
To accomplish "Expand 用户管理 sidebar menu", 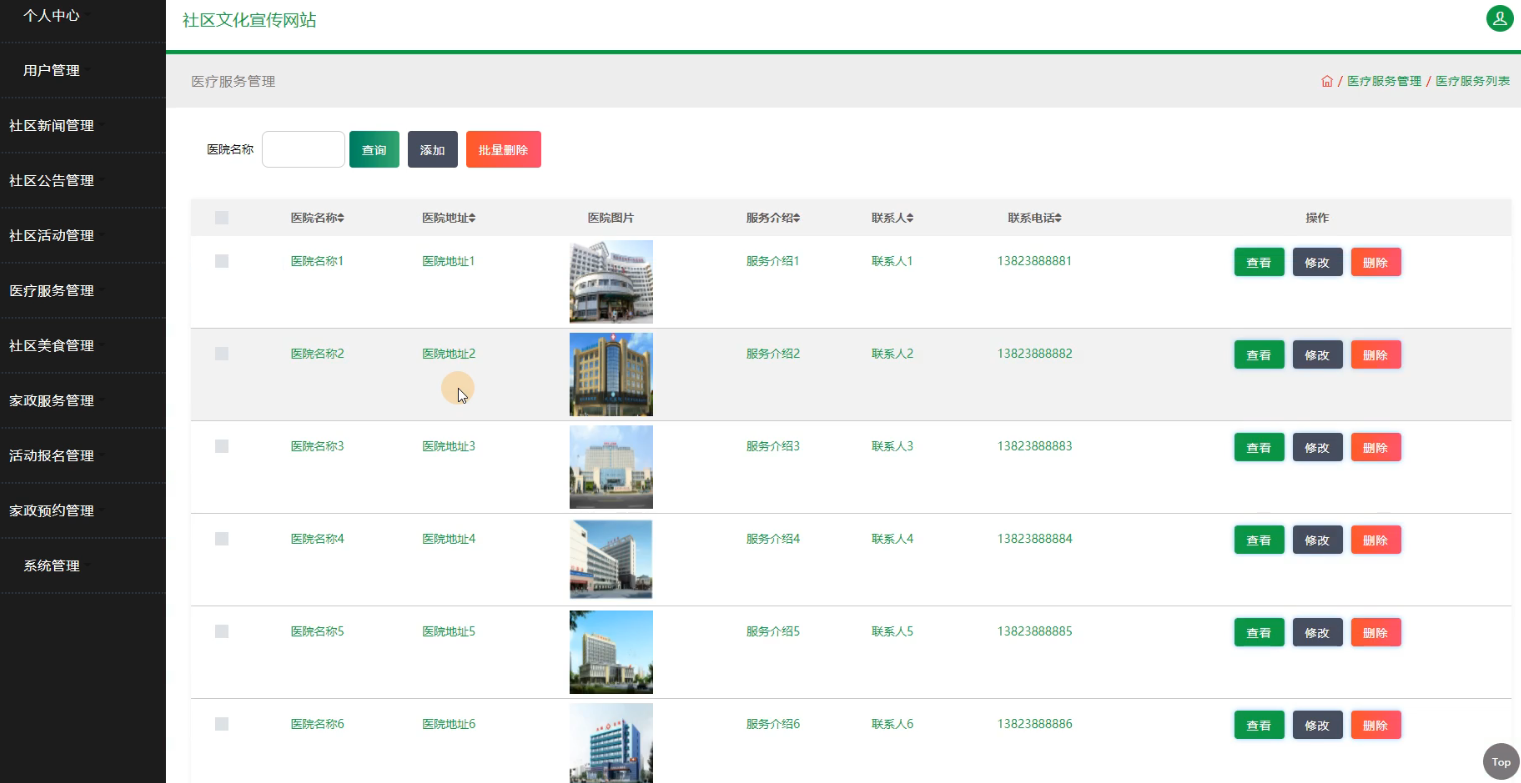I will [82, 71].
